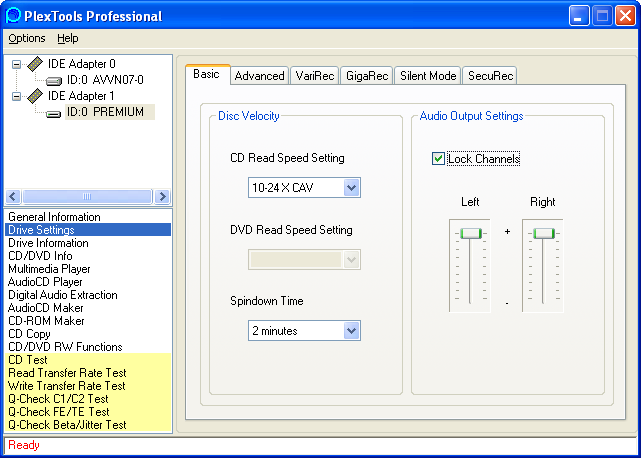Select Q-Check Beta/Jitter Test
The image size is (641, 458).
(88, 425)
